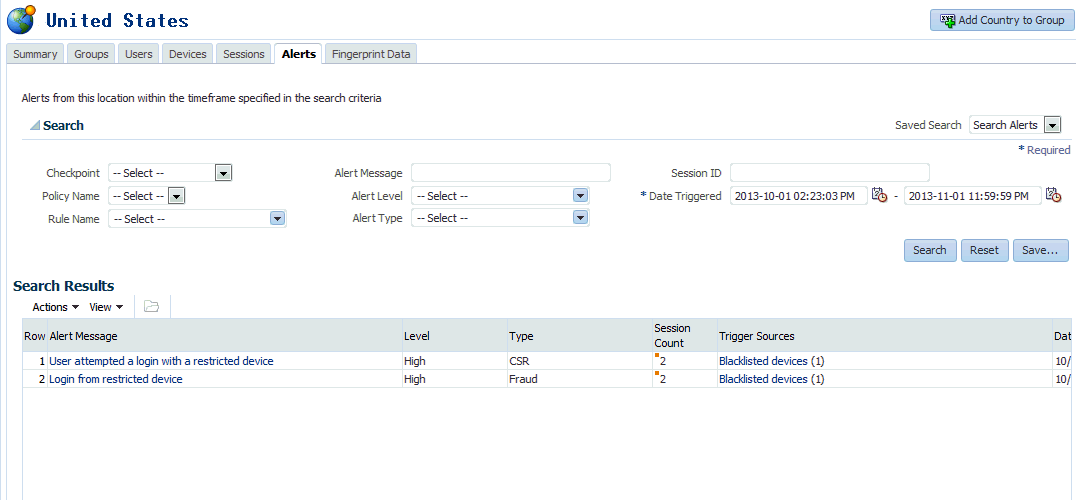Click the end Date Triggered field
Screen dimensions: 1076x500
click(x=973, y=195)
